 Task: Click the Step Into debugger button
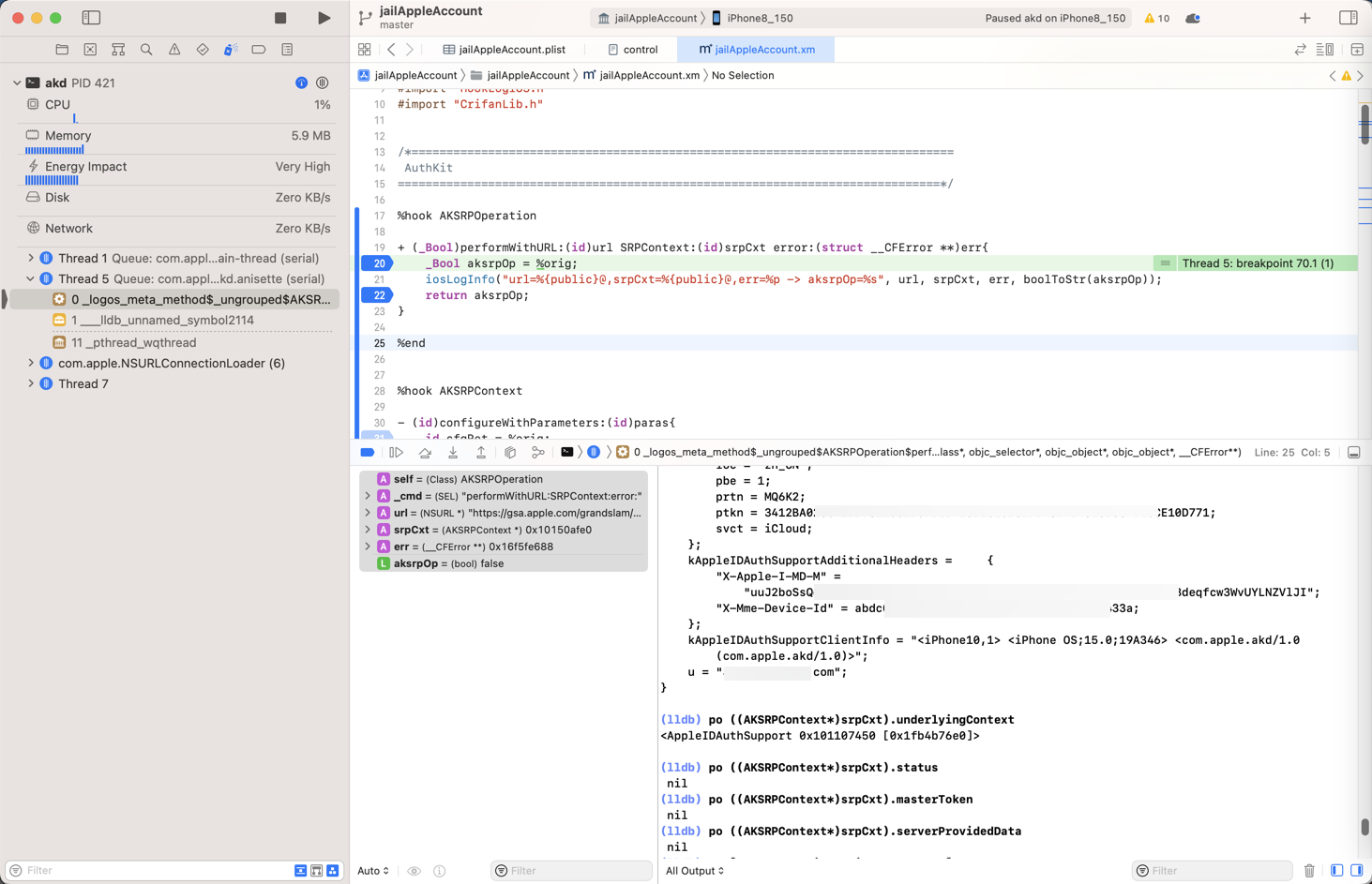click(x=453, y=453)
